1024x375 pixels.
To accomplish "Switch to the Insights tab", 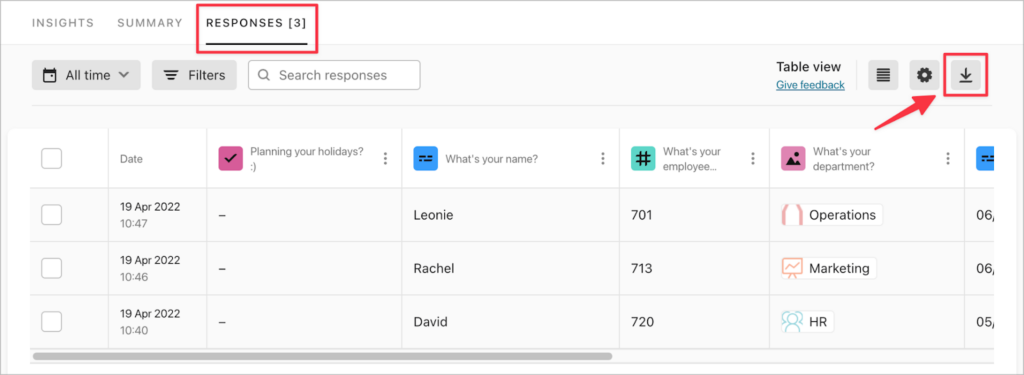I will click(63, 23).
